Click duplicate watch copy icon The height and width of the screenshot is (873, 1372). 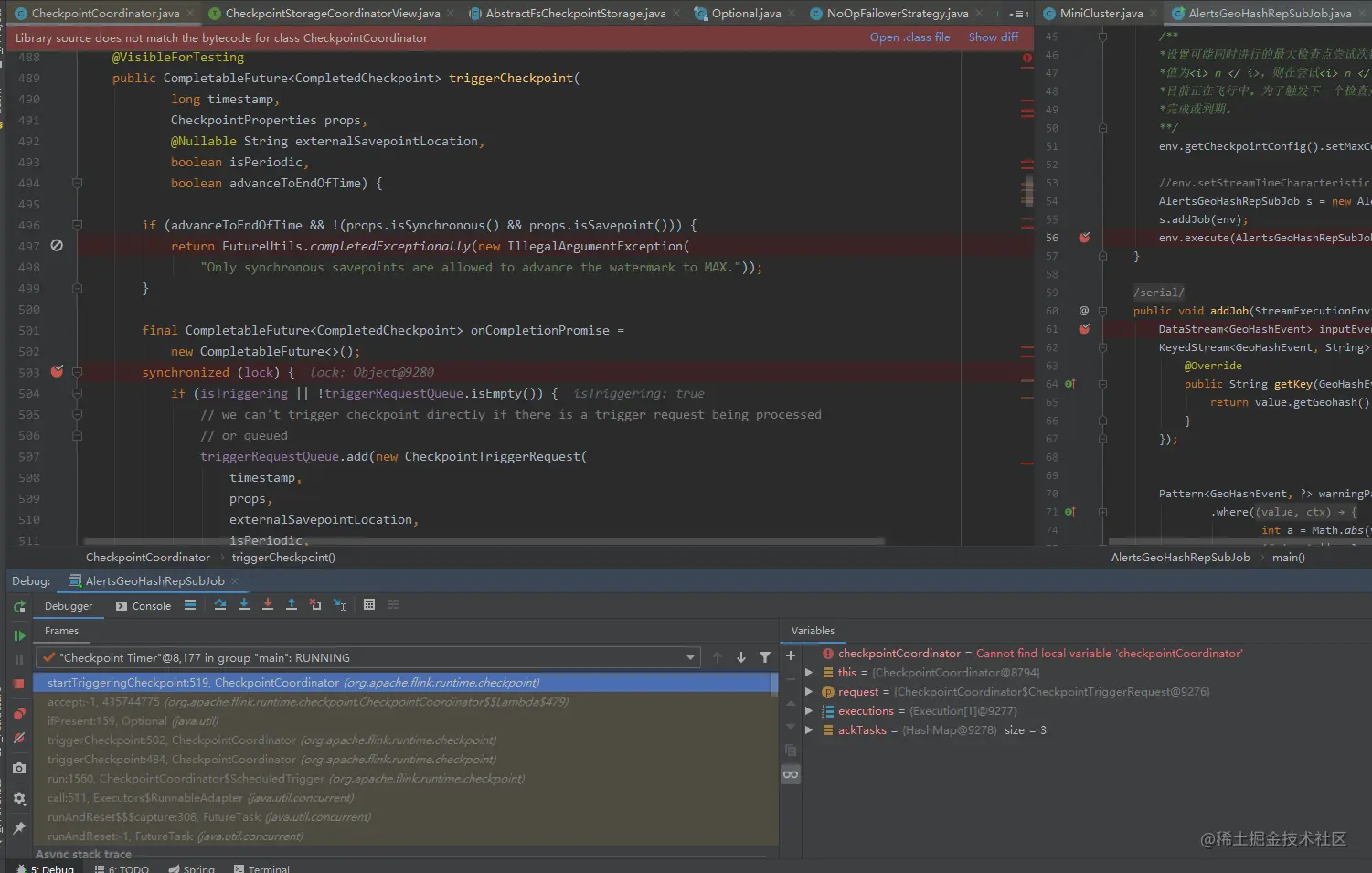click(x=791, y=751)
